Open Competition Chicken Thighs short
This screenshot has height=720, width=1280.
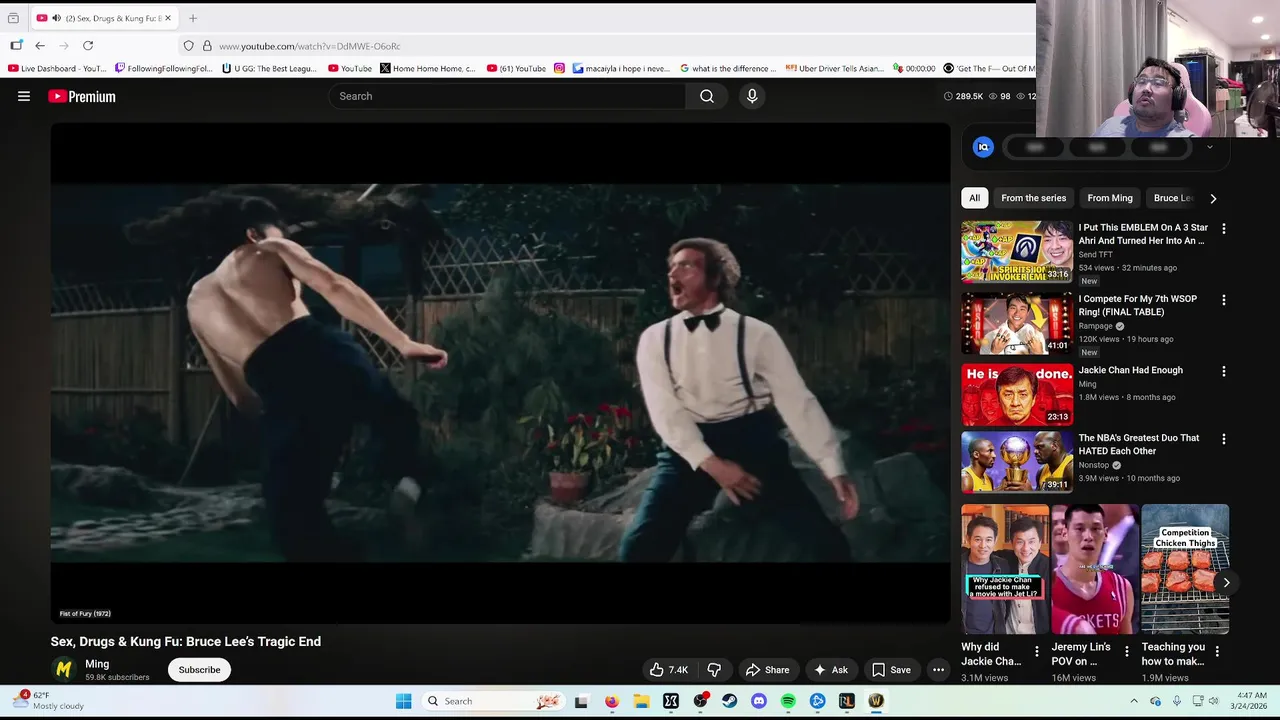pyautogui.click(x=1185, y=569)
